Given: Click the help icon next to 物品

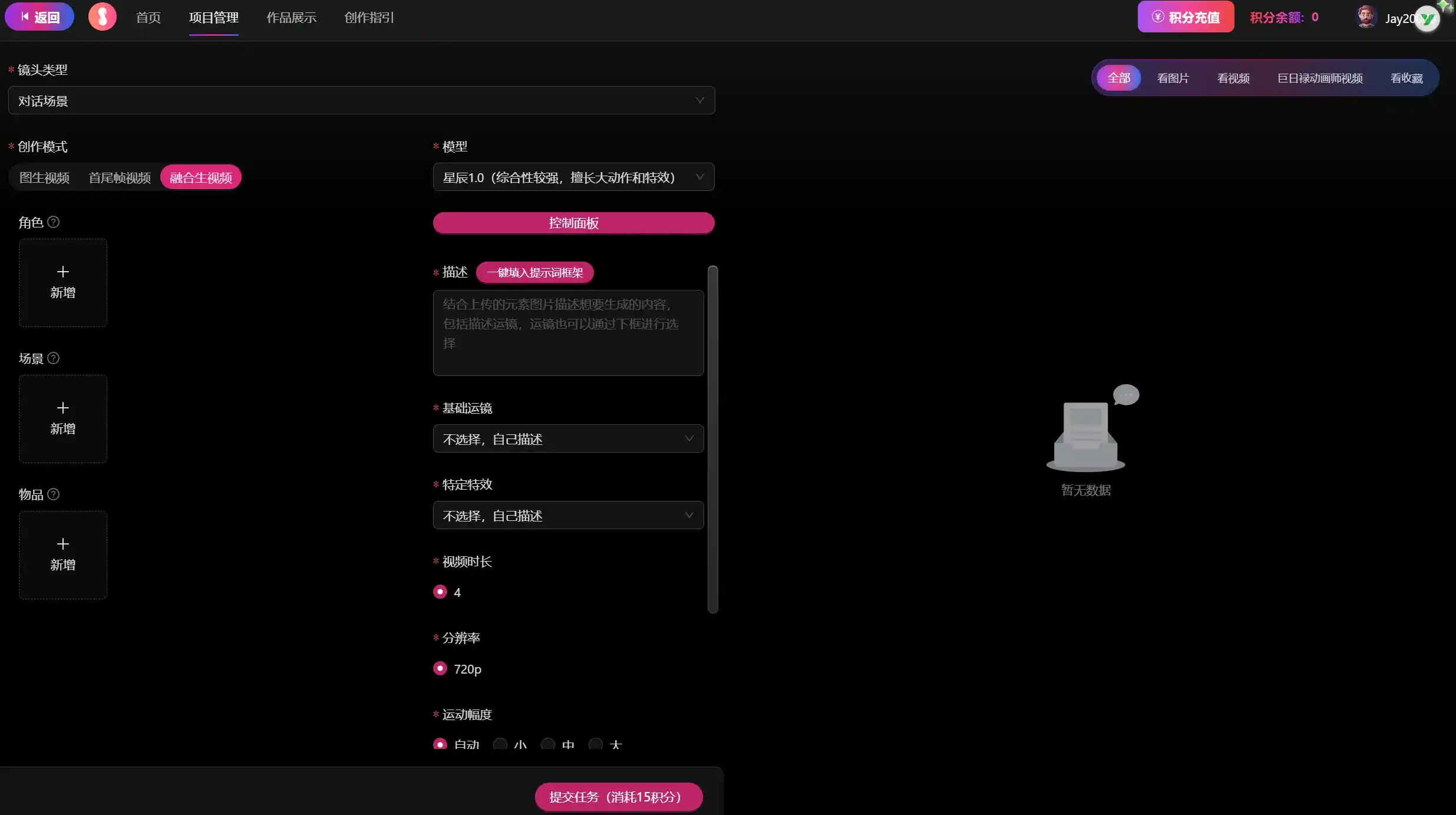Looking at the screenshot, I should click(x=53, y=494).
